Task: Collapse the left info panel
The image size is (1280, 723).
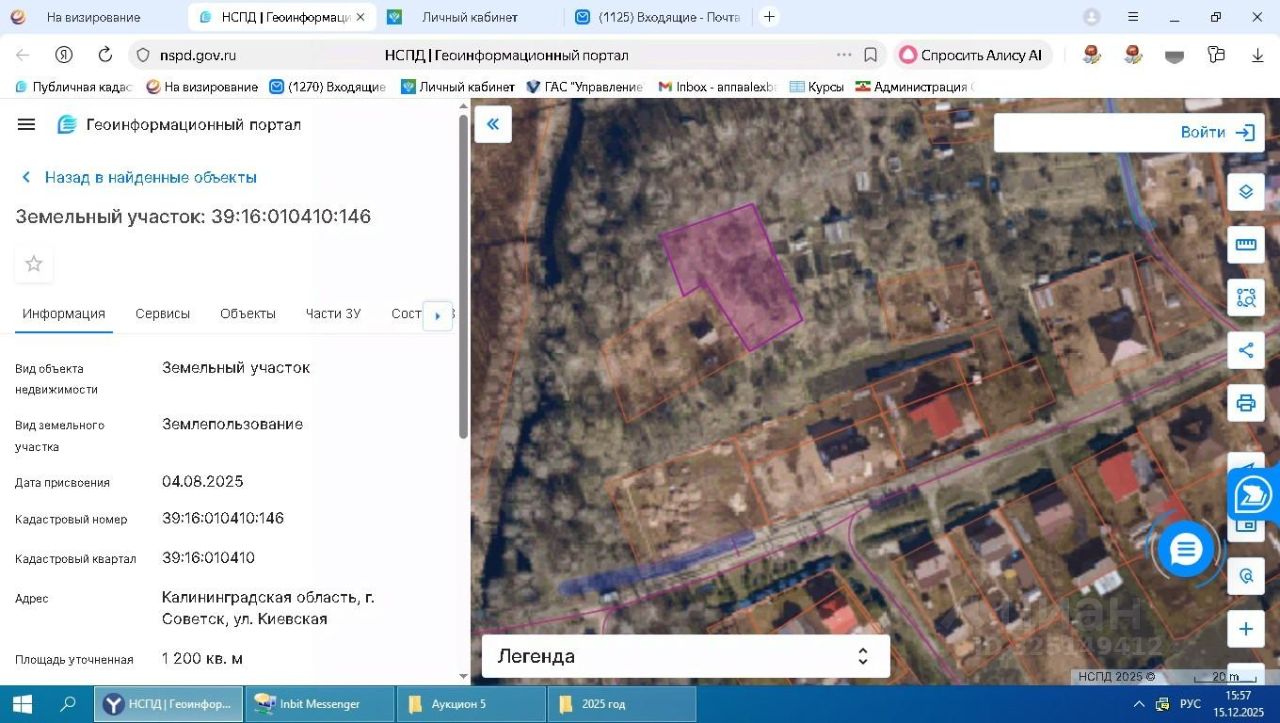Action: [x=492, y=124]
